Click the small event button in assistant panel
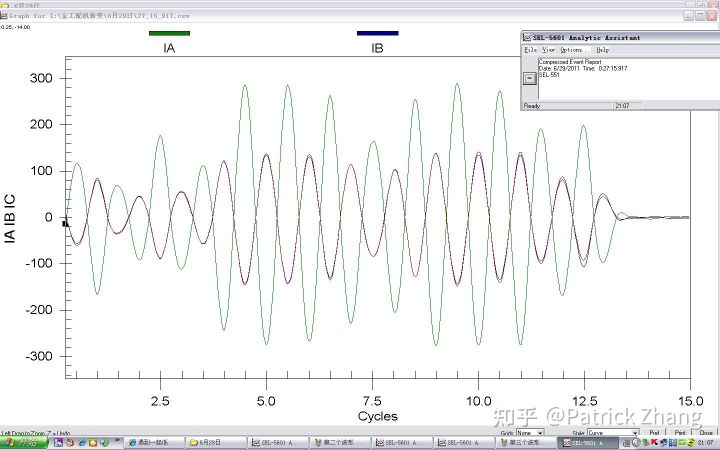The width and height of the screenshot is (720, 450). (530, 77)
